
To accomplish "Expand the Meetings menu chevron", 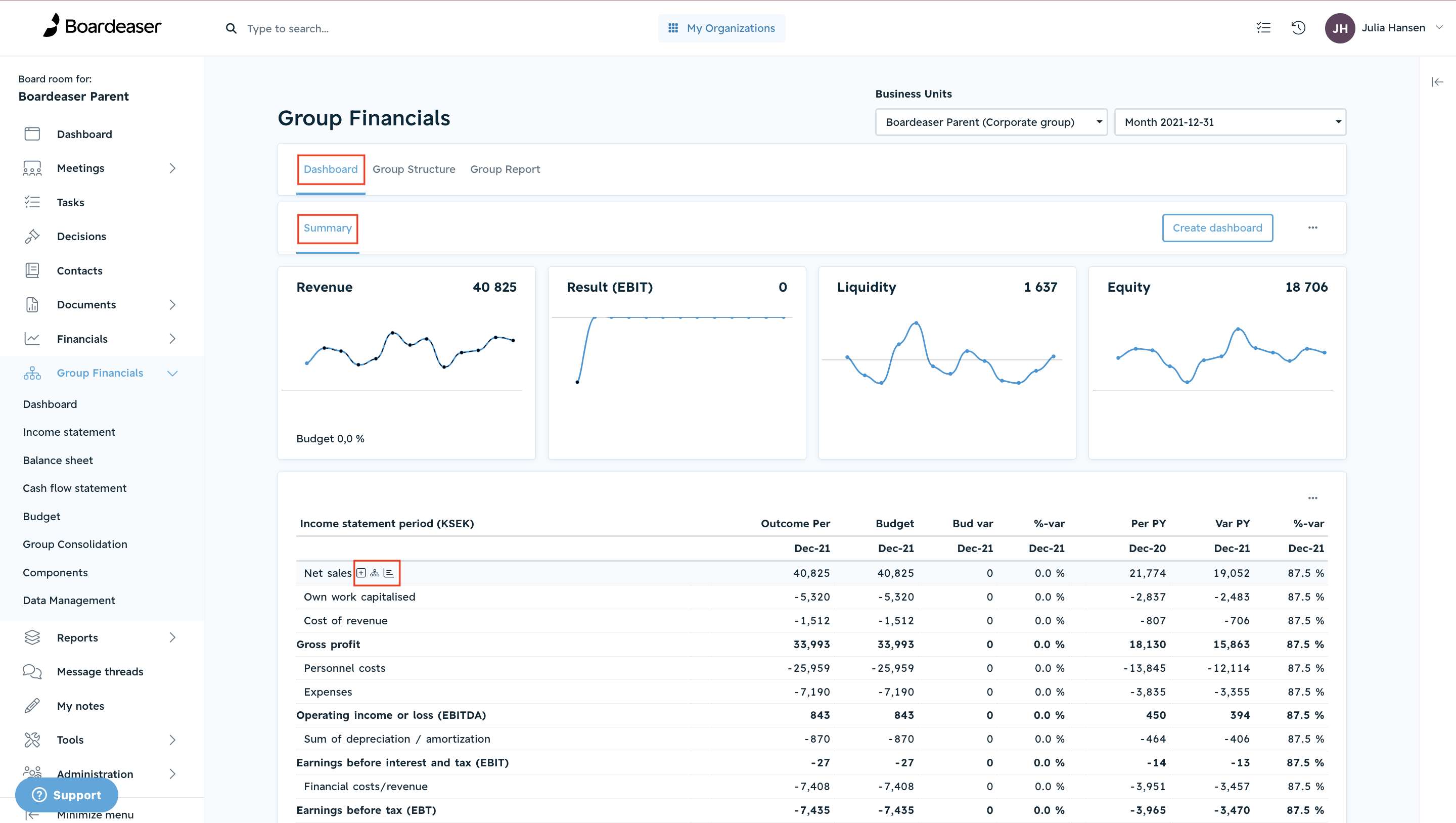I will pos(172,168).
